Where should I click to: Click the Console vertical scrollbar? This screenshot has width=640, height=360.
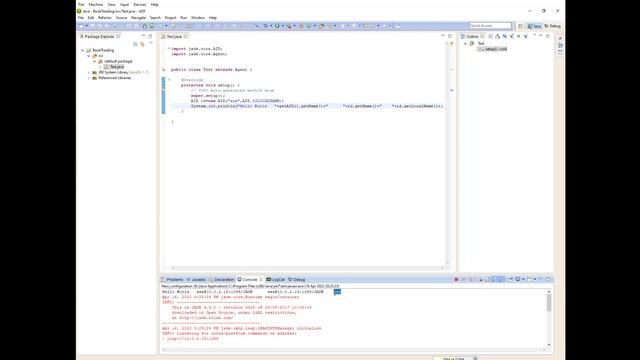click(x=549, y=302)
